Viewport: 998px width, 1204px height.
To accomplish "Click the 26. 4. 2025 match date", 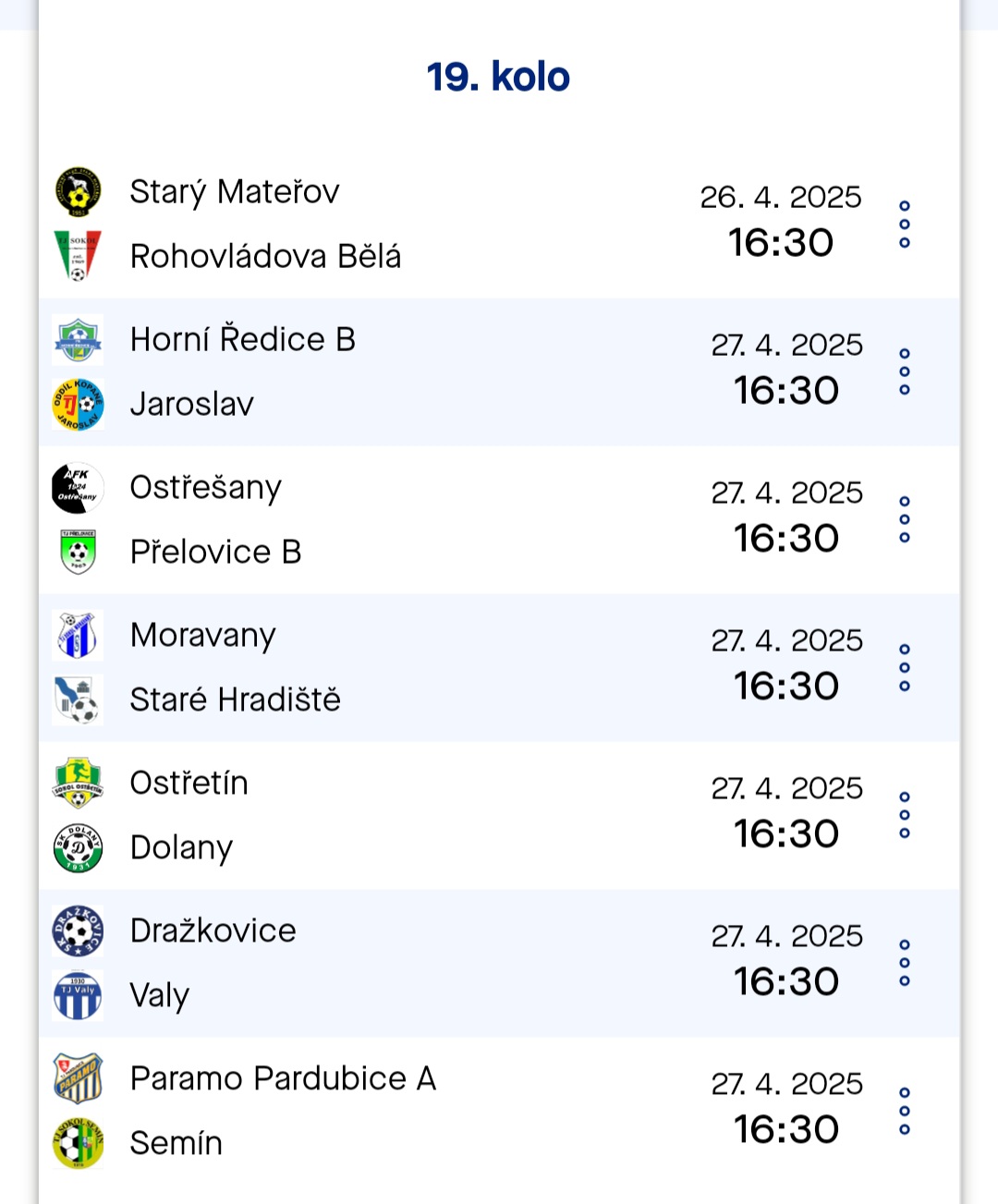I will tap(781, 197).
